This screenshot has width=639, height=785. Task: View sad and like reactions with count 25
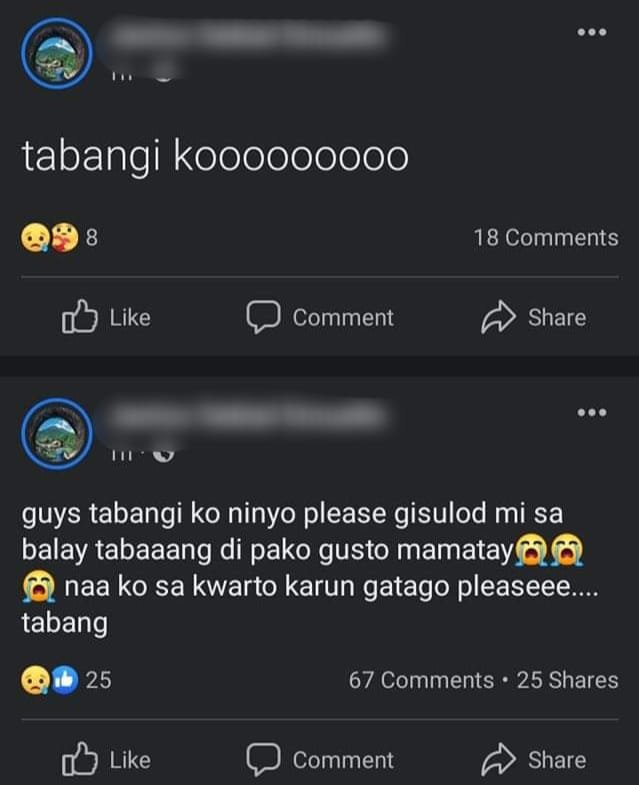coord(66,680)
